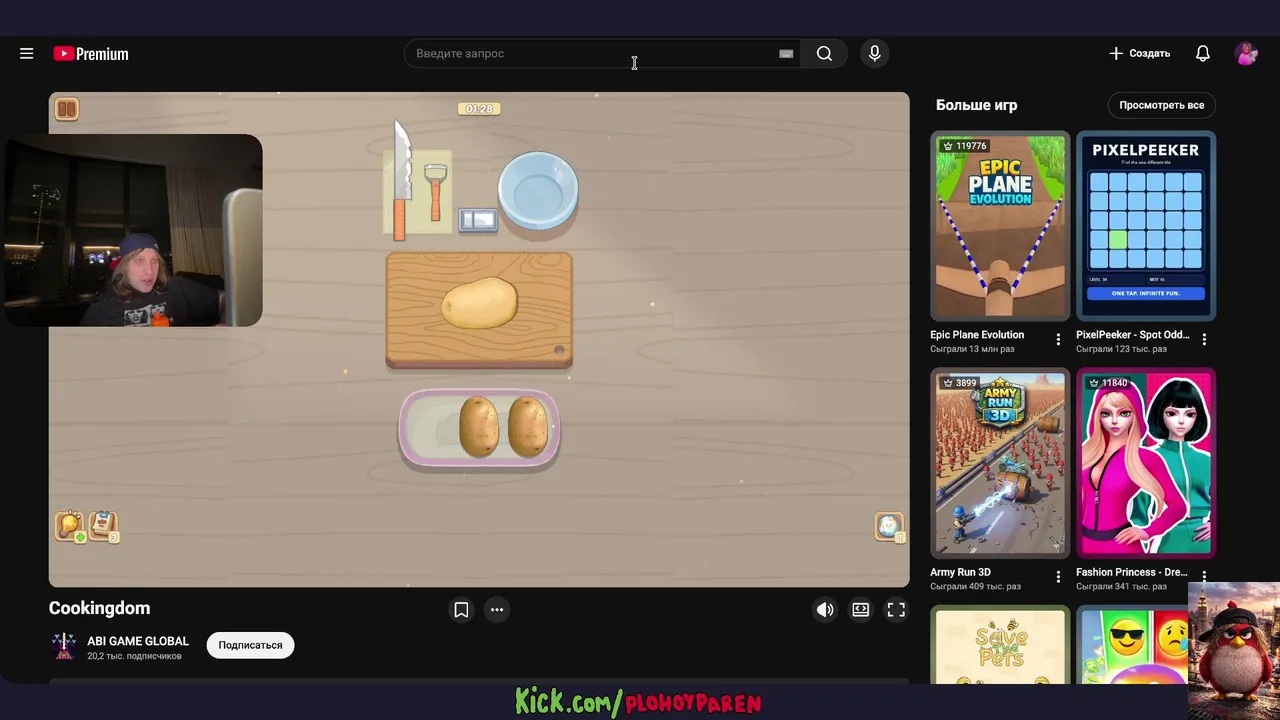Open the "Epic Plane Evolution" title link
Image resolution: width=1280 pixels, height=720 pixels.
click(x=977, y=335)
